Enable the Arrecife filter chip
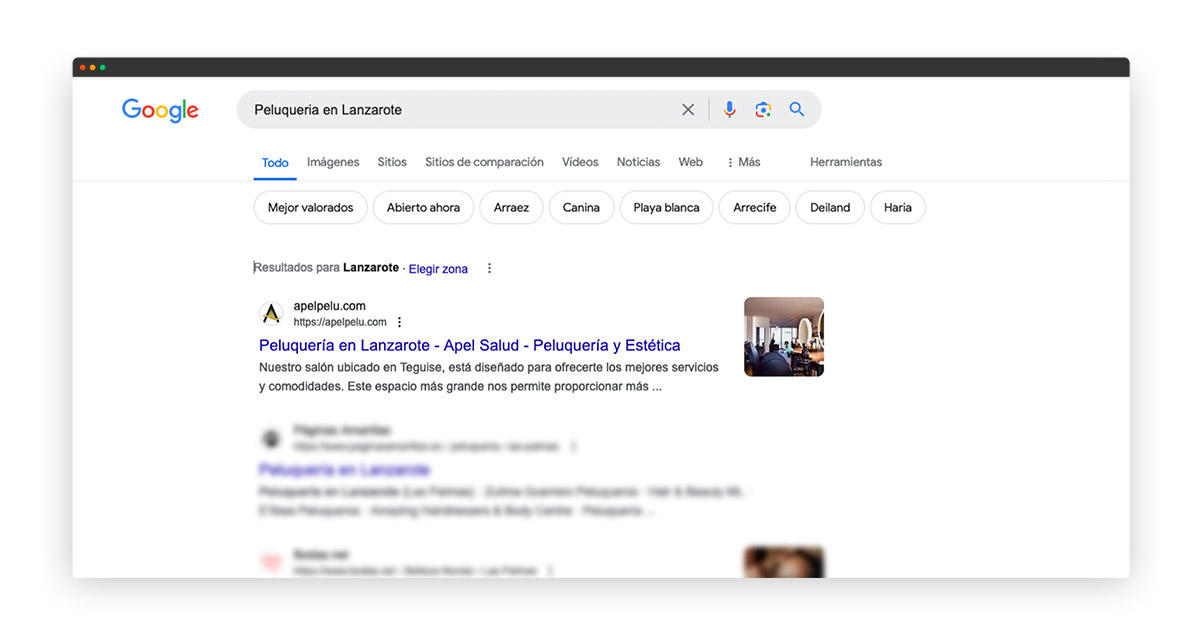The height and width of the screenshot is (630, 1200). (754, 208)
